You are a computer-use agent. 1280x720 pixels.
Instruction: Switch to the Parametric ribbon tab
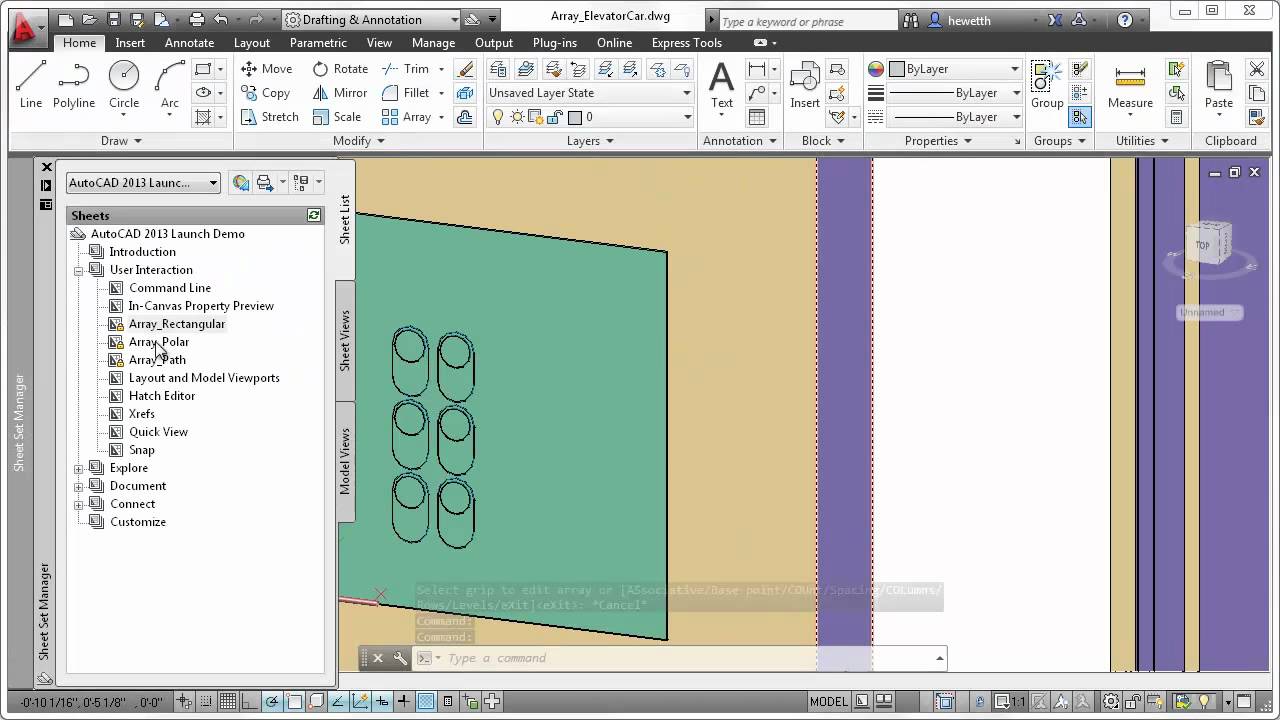coord(318,43)
